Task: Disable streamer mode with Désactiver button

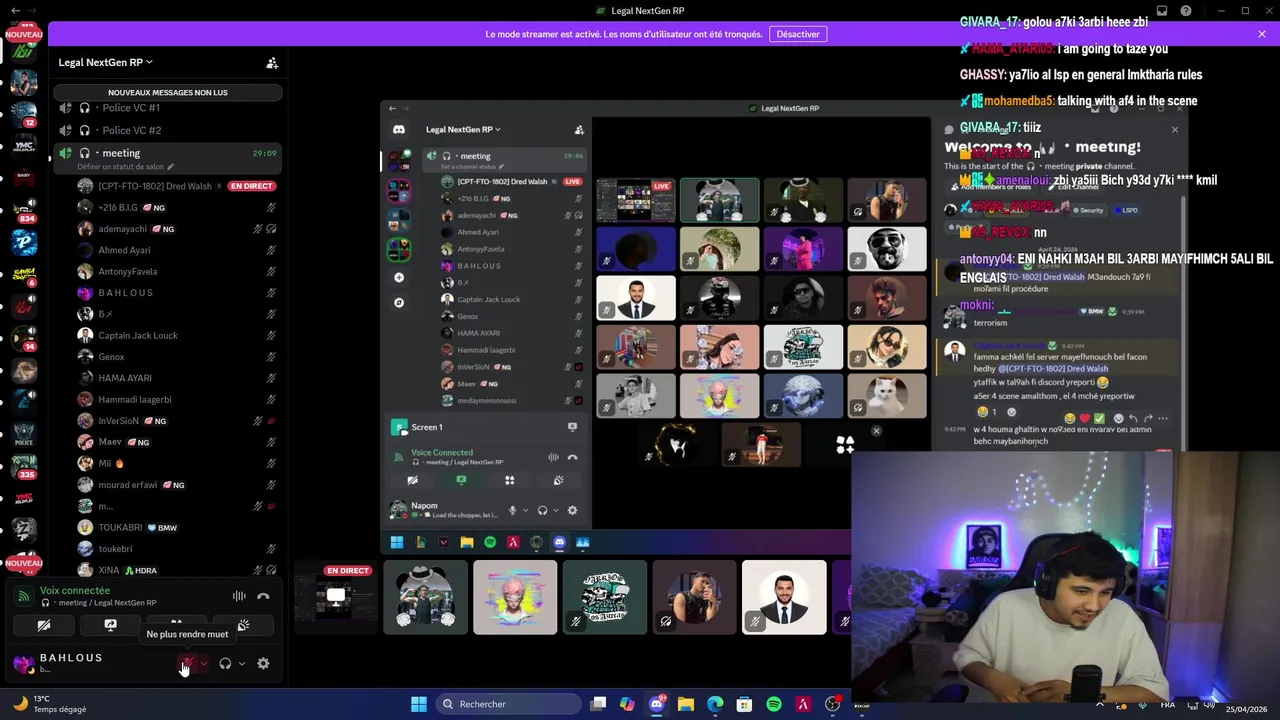Action: 798,34
